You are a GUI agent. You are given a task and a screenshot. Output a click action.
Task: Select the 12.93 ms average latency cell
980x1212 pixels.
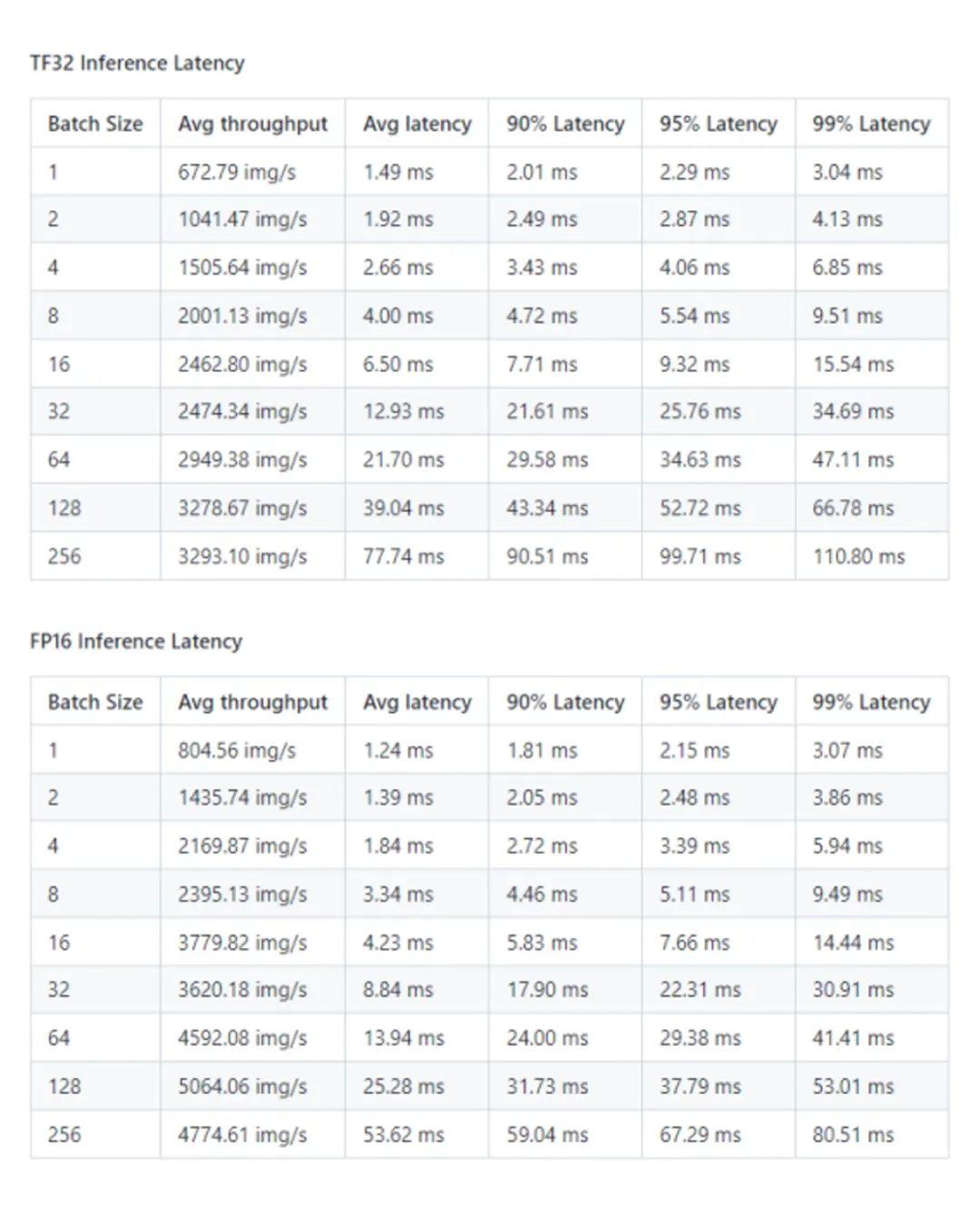pyautogui.click(x=404, y=412)
